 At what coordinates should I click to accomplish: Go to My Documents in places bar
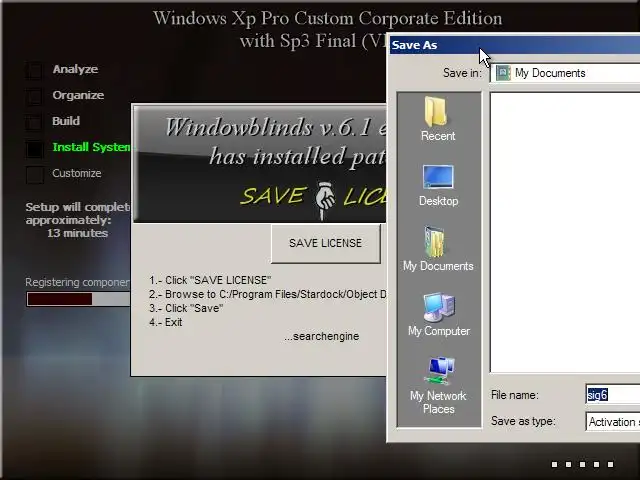click(x=438, y=249)
